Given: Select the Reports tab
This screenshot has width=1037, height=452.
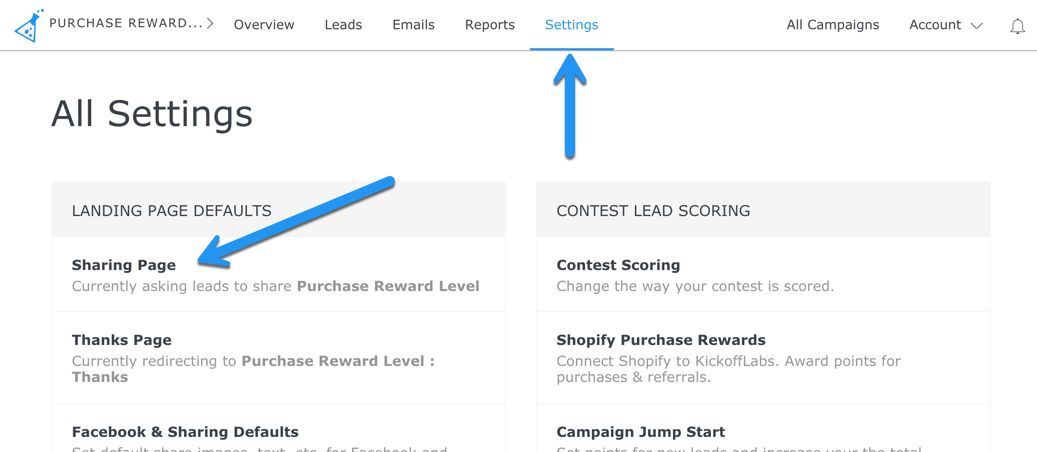Looking at the screenshot, I should pyautogui.click(x=490, y=25).
